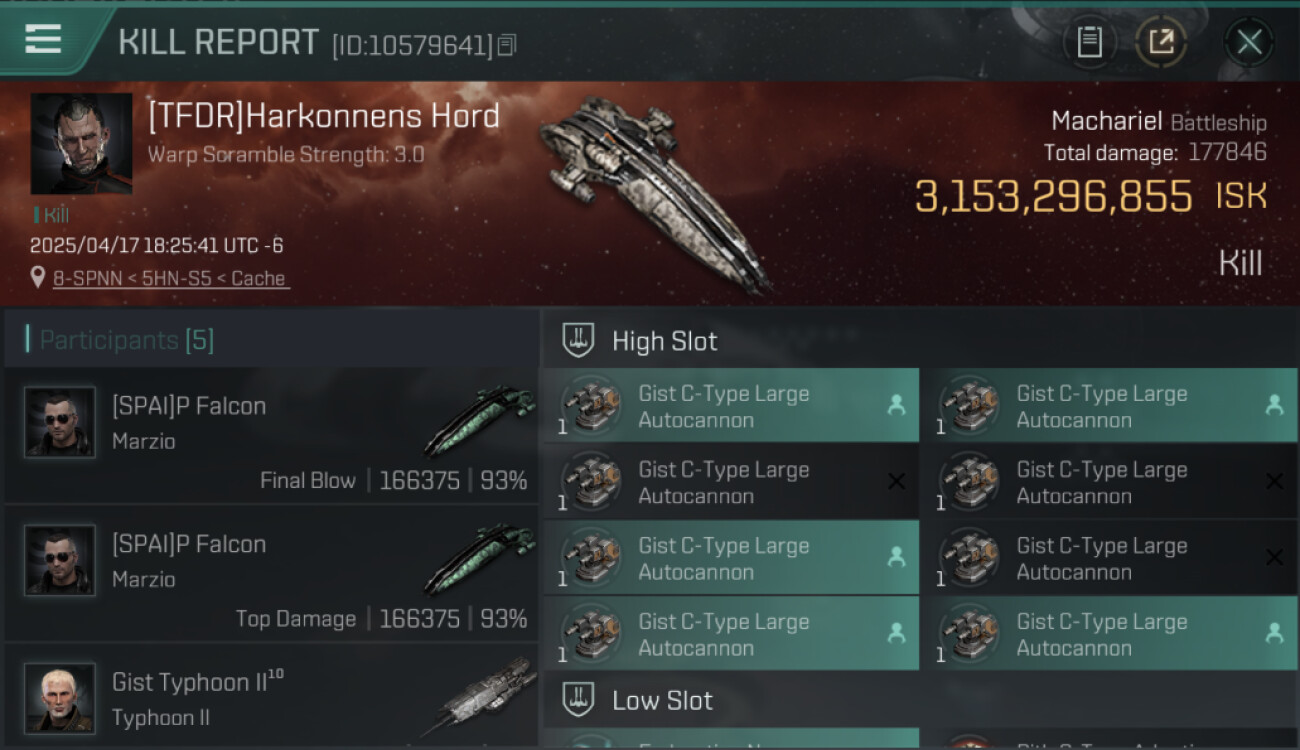Image resolution: width=1300 pixels, height=750 pixels.
Task: Click P Falcon Top Damage portrait
Action: (x=60, y=560)
